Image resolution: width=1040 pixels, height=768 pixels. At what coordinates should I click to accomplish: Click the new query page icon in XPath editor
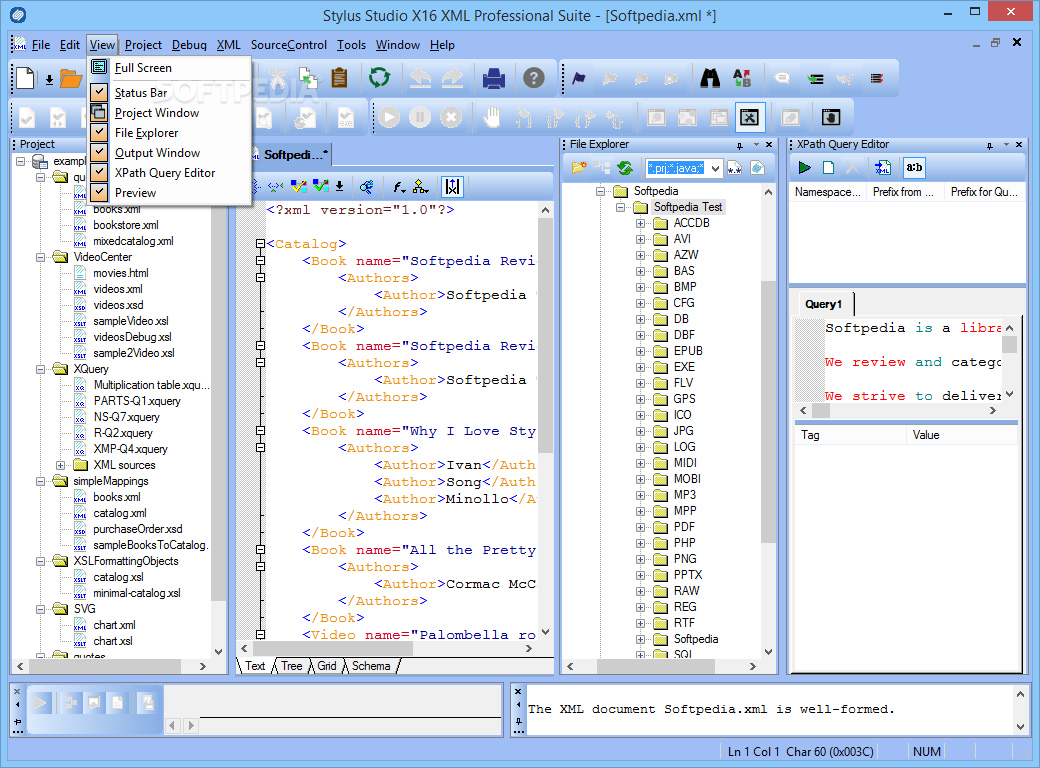click(828, 168)
